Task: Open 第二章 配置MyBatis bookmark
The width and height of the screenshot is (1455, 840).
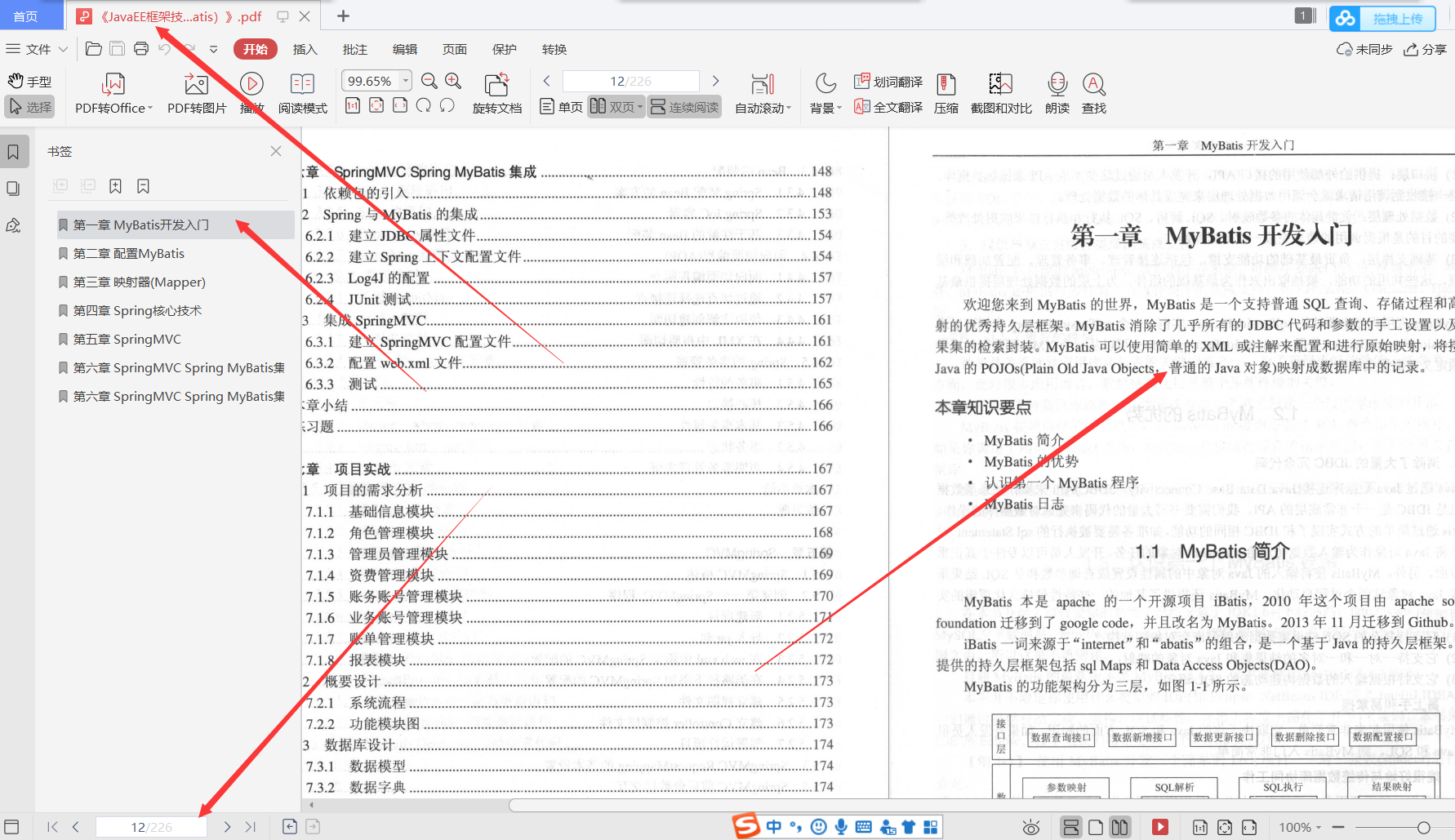Action: (129, 253)
